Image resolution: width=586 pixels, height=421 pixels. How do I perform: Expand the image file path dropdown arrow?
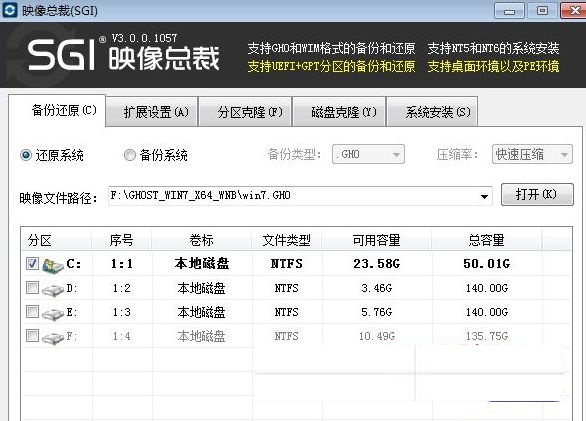pyautogui.click(x=484, y=196)
